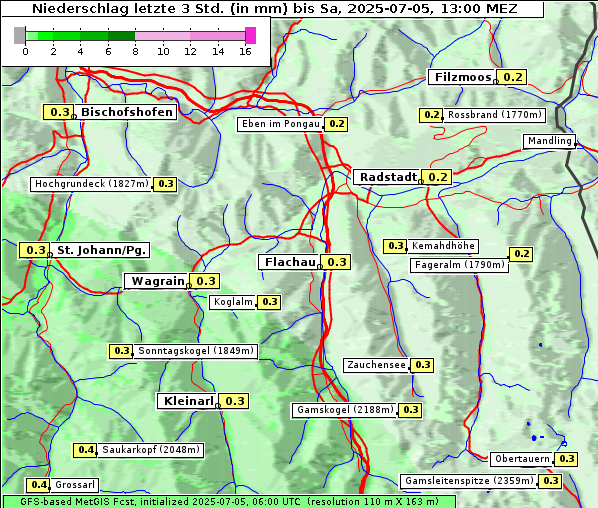Select the Sonntagskogel (1849m) label
Image resolution: width=598 pixels, height=508 pixels.
click(196, 351)
